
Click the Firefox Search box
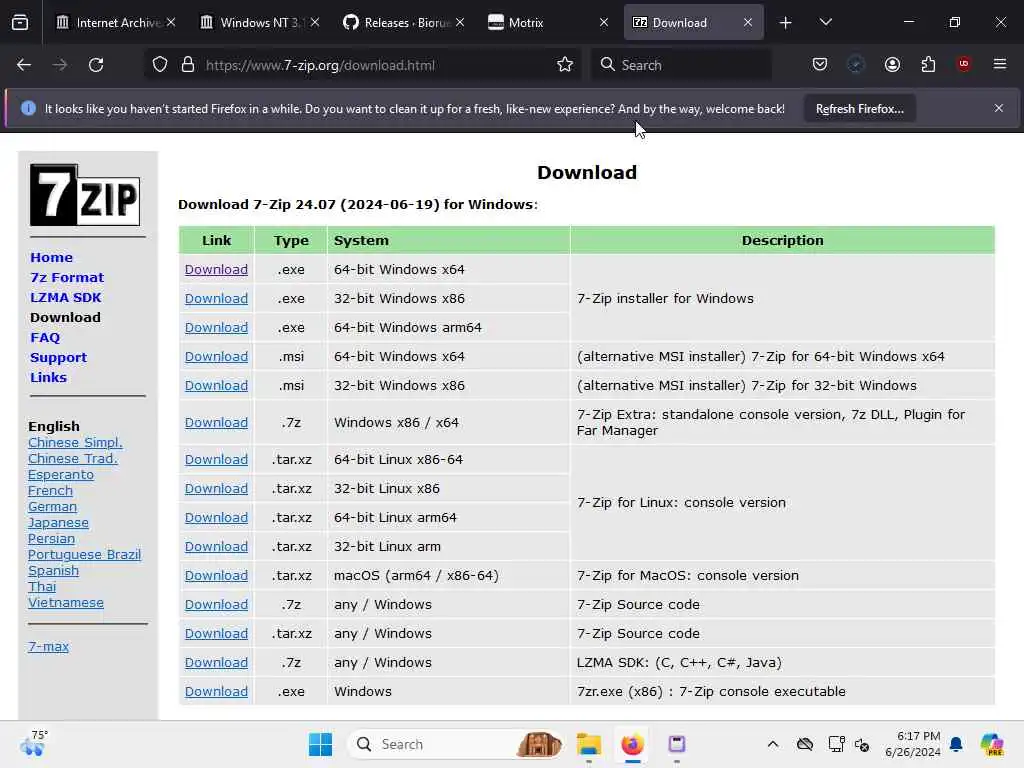pos(681,65)
